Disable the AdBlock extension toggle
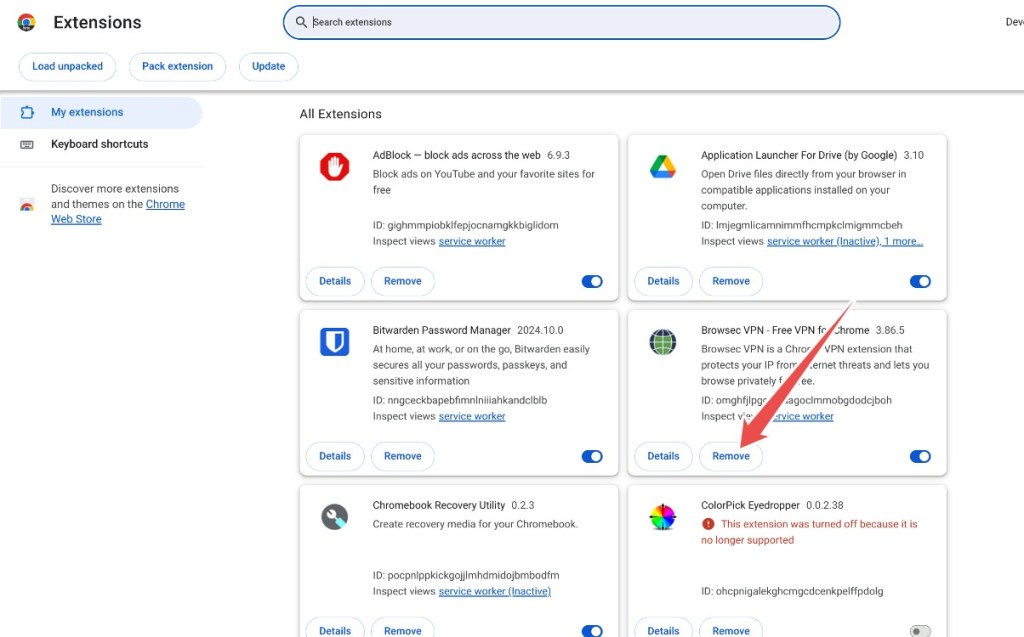The height and width of the screenshot is (637, 1024). [592, 282]
